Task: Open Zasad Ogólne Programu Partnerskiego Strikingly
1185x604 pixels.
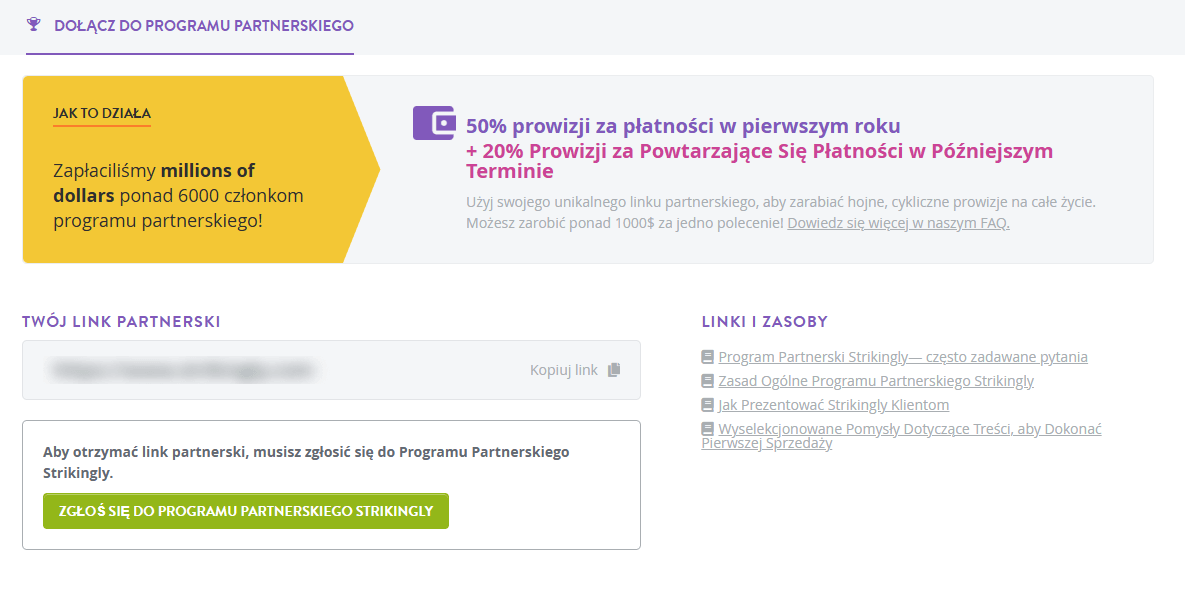Action: [x=876, y=381]
